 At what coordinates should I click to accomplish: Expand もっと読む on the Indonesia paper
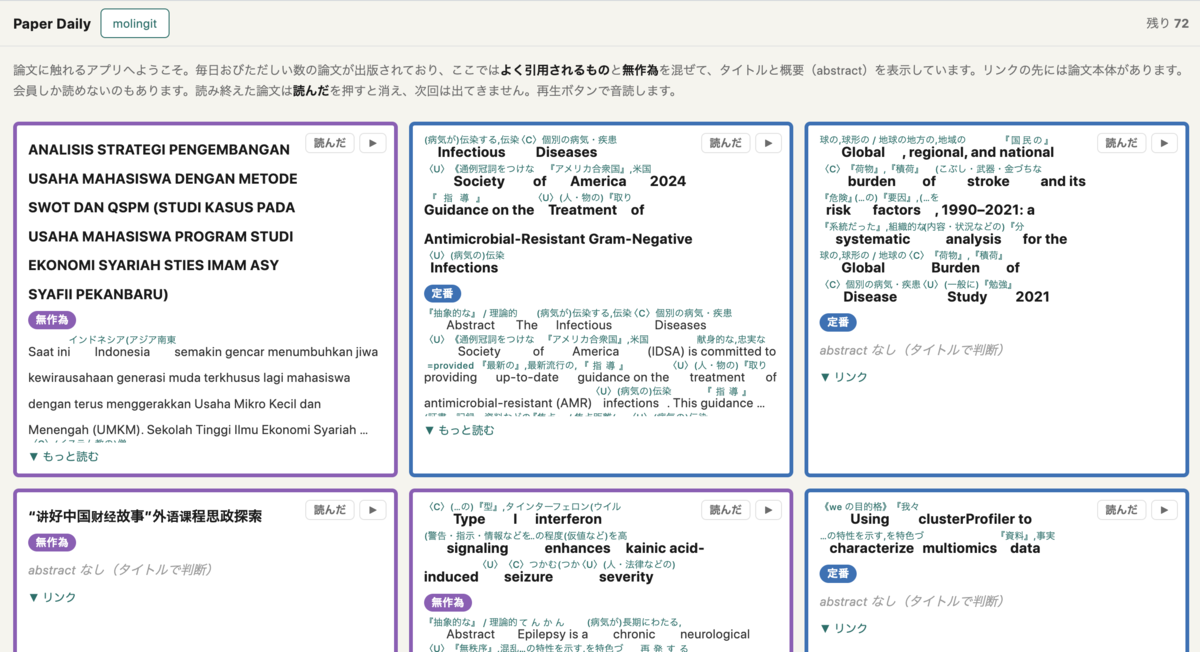(x=64, y=456)
